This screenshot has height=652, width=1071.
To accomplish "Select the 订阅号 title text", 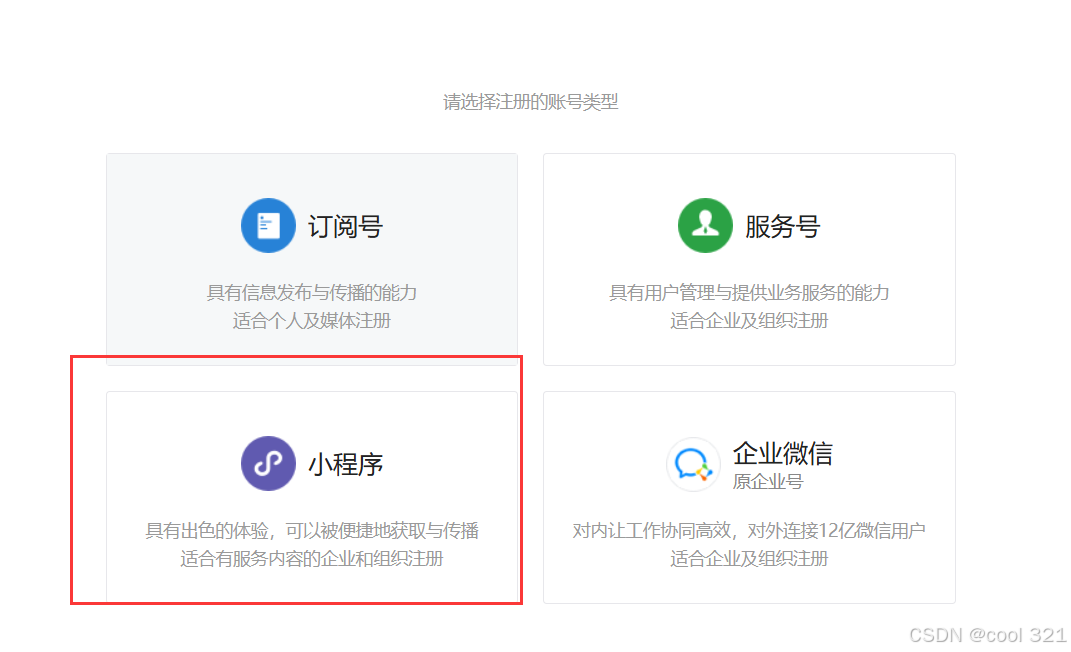I will click(x=345, y=227).
